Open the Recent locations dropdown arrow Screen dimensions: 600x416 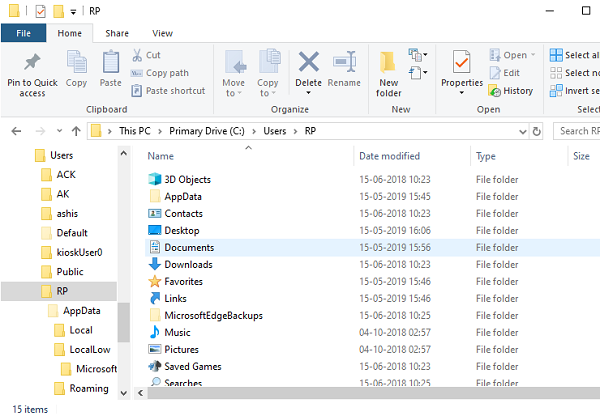[59, 131]
